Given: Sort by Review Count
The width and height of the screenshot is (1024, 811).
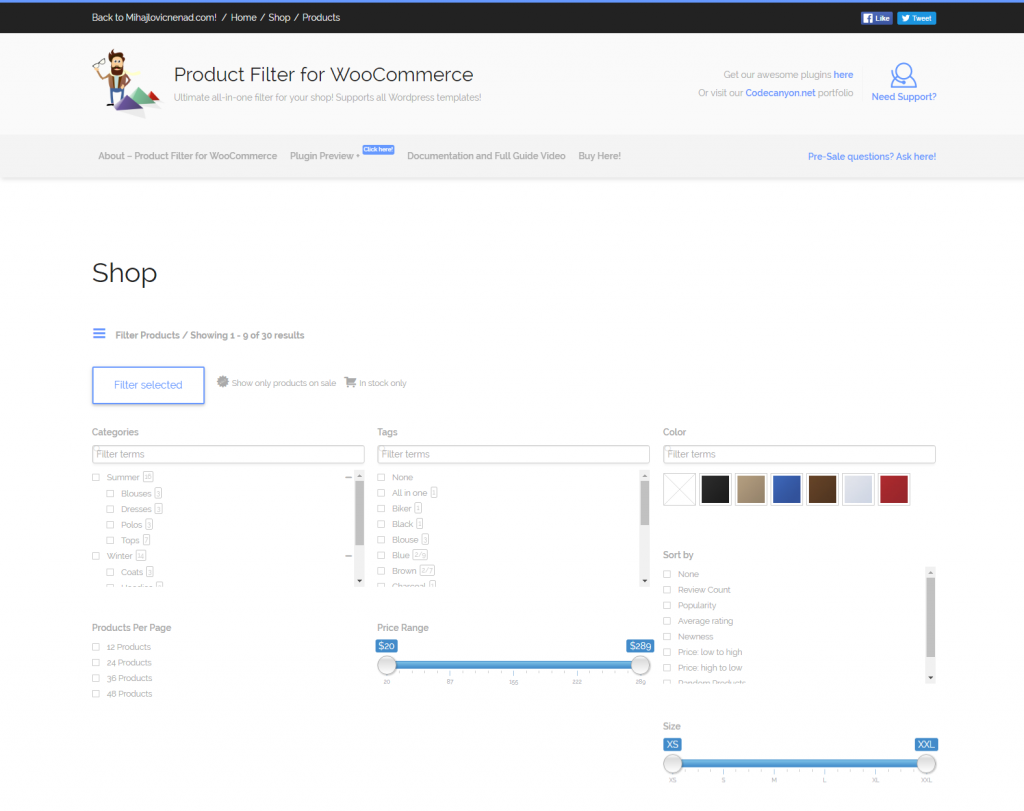Looking at the screenshot, I should click(x=667, y=590).
